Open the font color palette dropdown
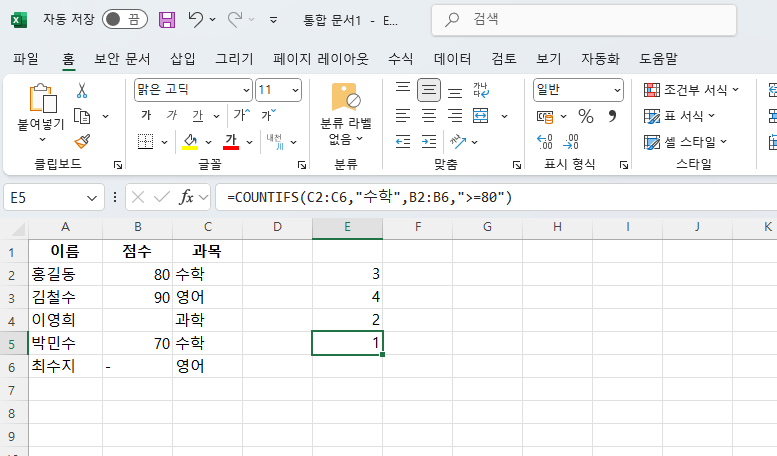 (x=249, y=142)
